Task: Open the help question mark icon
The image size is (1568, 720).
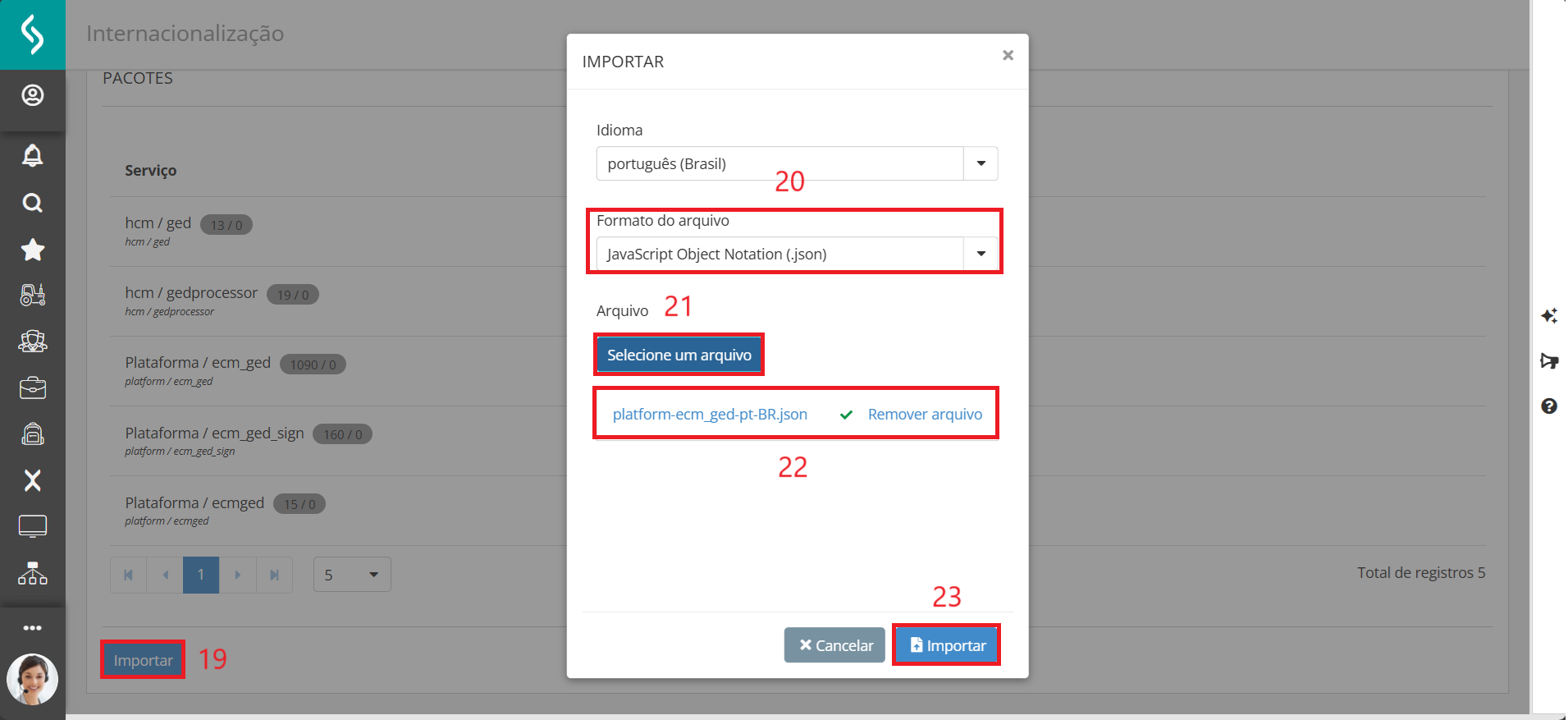Action: [x=1549, y=406]
